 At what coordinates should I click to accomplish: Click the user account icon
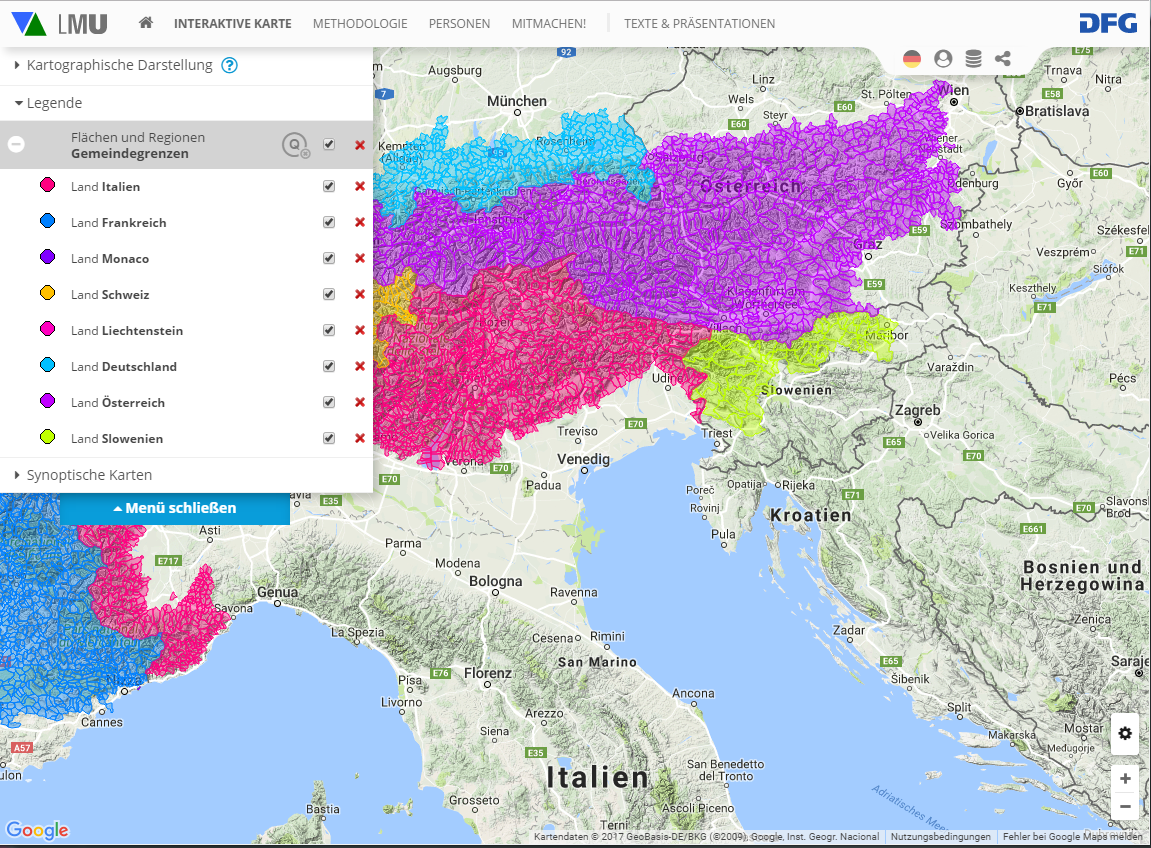[942, 59]
